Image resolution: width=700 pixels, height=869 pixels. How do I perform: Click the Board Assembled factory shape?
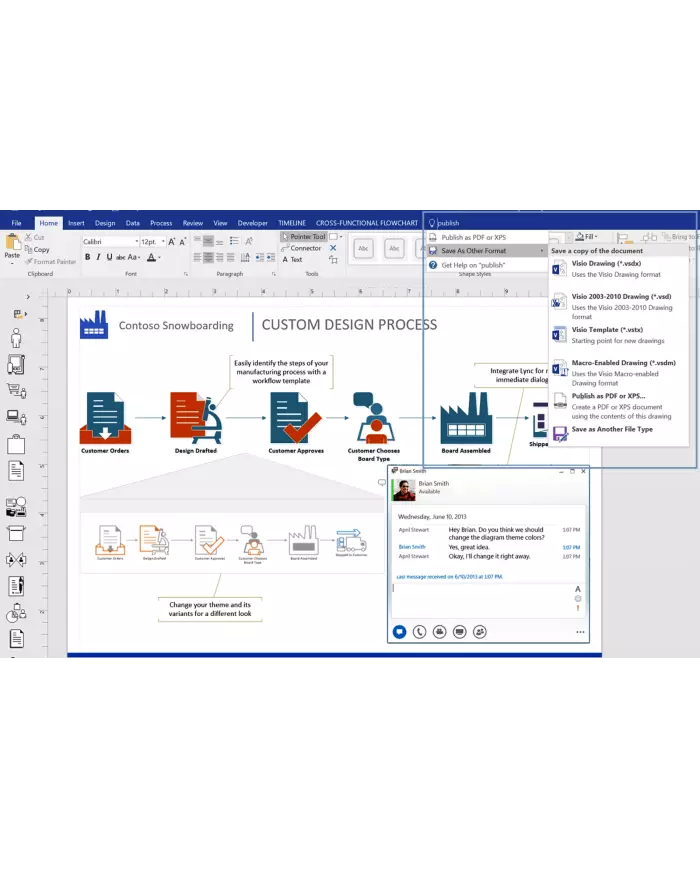click(x=466, y=418)
